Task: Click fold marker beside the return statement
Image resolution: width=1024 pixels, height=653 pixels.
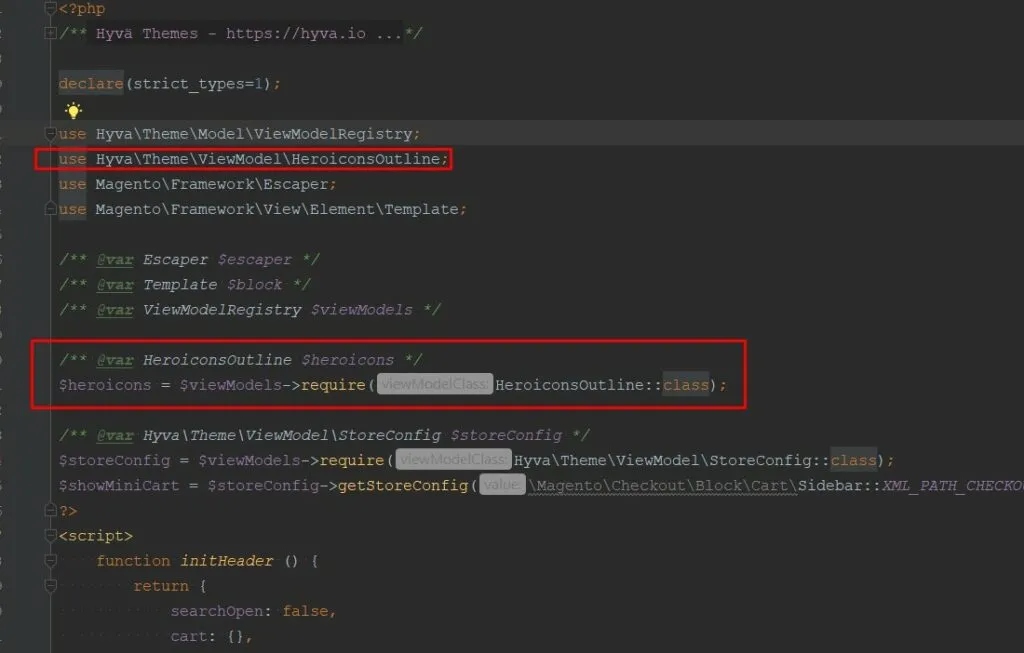Action: coord(51,586)
